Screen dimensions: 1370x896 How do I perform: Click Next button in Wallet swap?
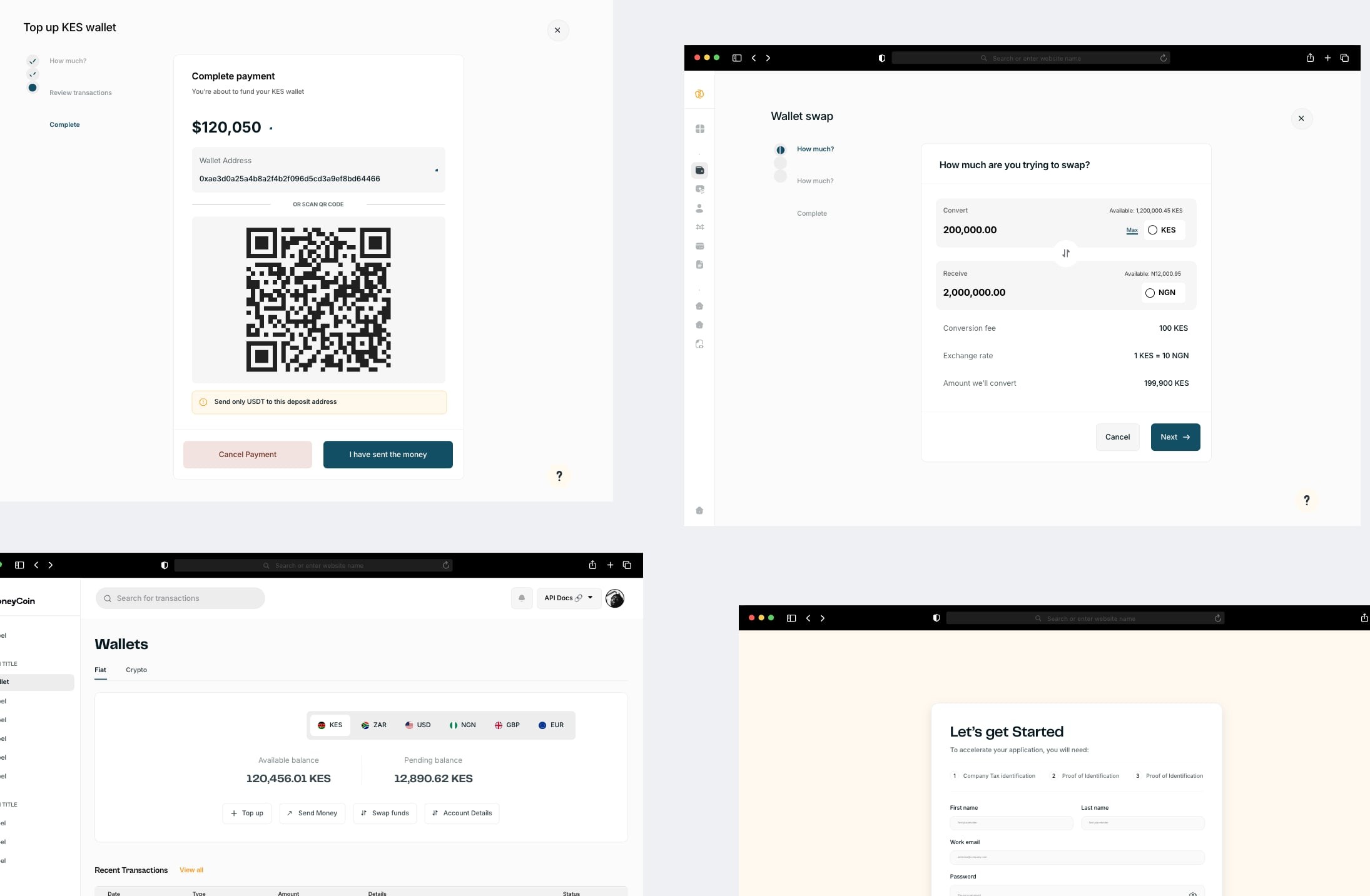pos(1175,437)
